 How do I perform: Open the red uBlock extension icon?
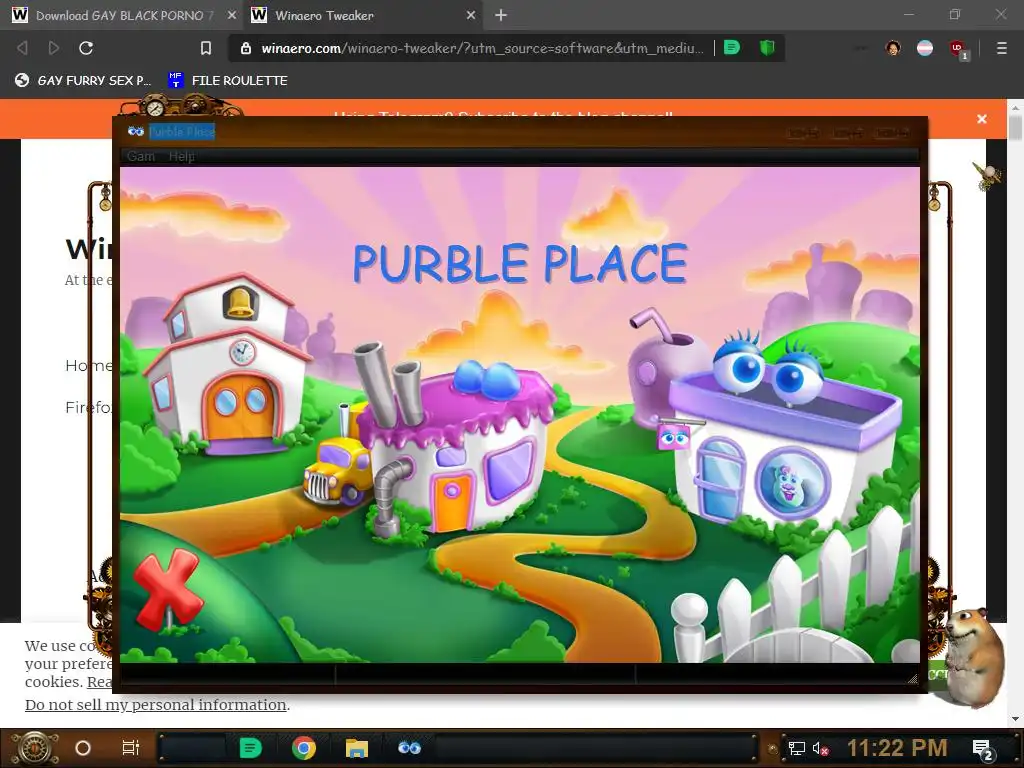[x=957, y=48]
